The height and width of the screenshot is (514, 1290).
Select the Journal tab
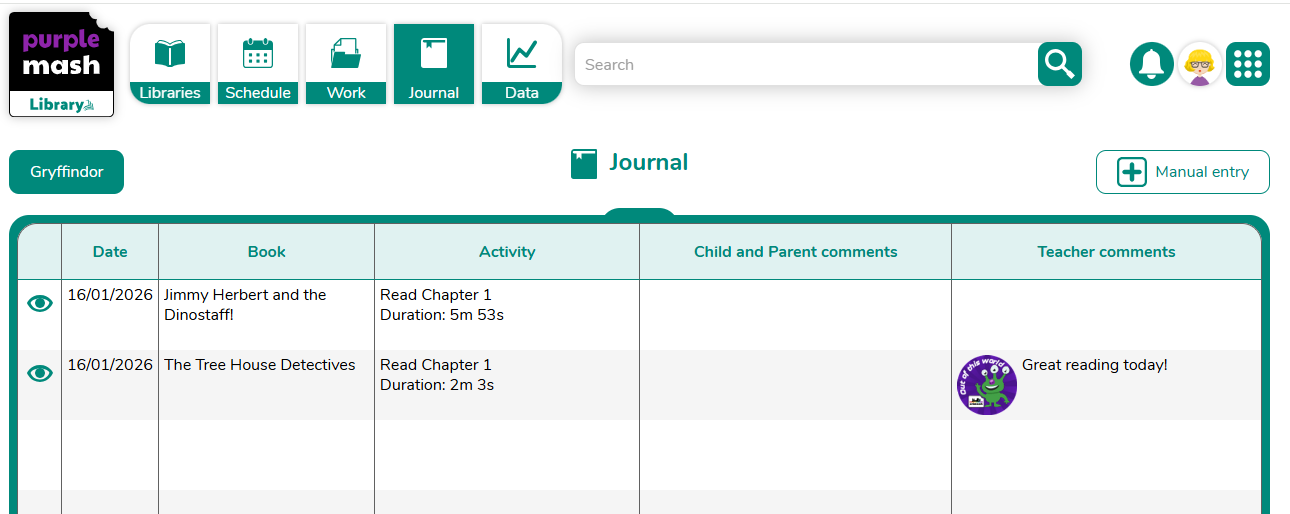(434, 64)
